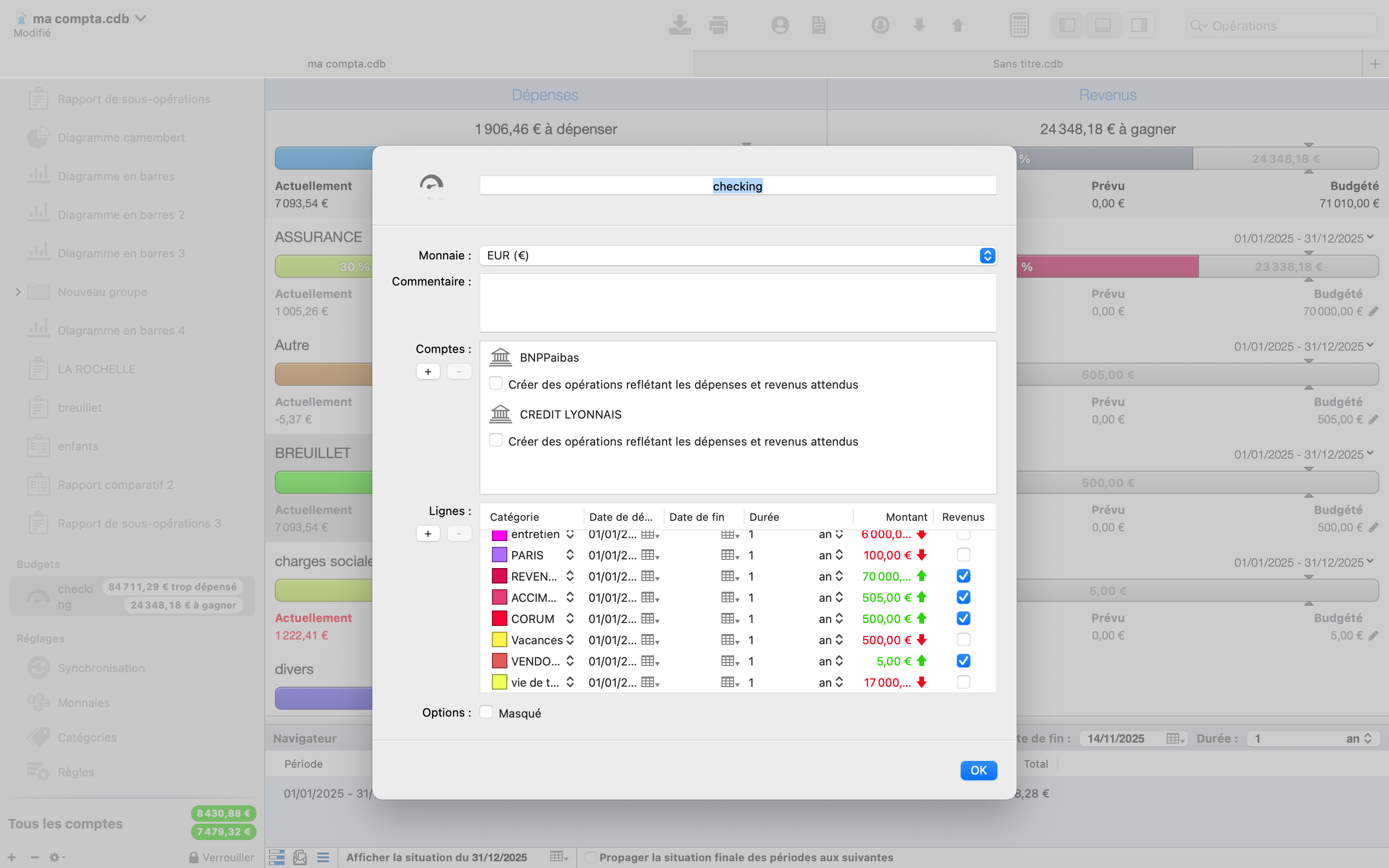1389x868 pixels.
Task: Click into the Commentaire text field
Action: (737, 302)
